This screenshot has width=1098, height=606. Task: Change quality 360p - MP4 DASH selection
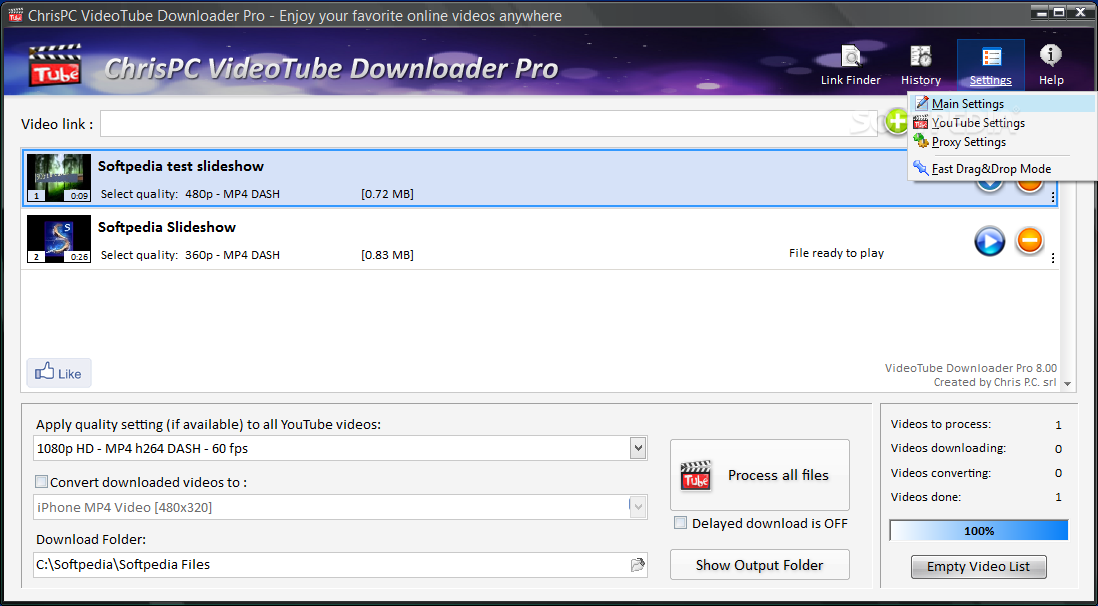click(232, 255)
